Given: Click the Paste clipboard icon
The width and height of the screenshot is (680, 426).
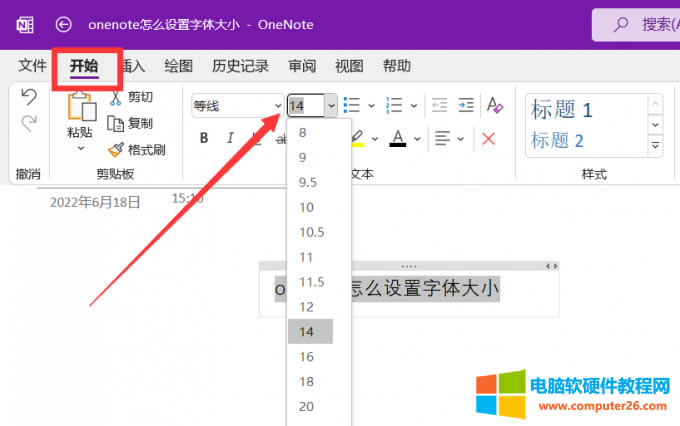Looking at the screenshot, I should tap(80, 108).
